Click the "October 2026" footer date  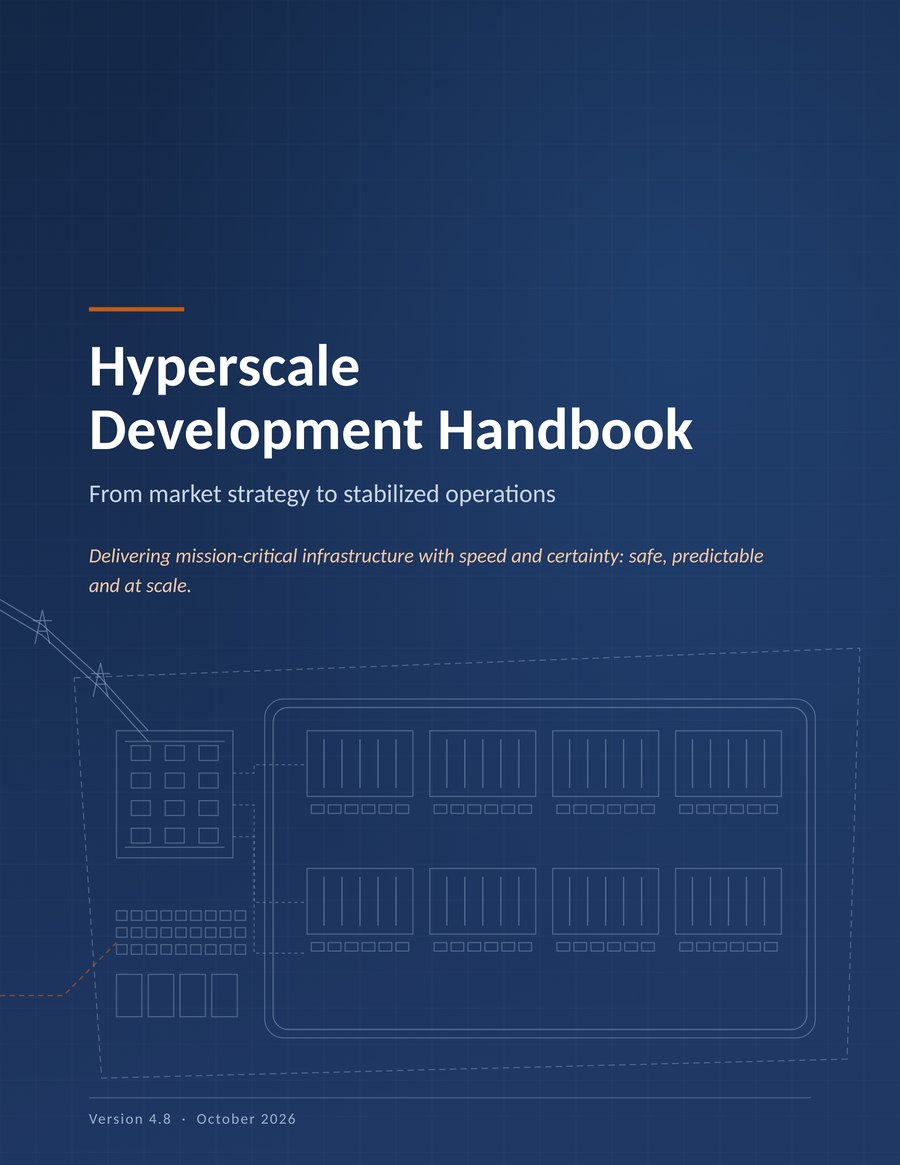pyautogui.click(x=246, y=1119)
